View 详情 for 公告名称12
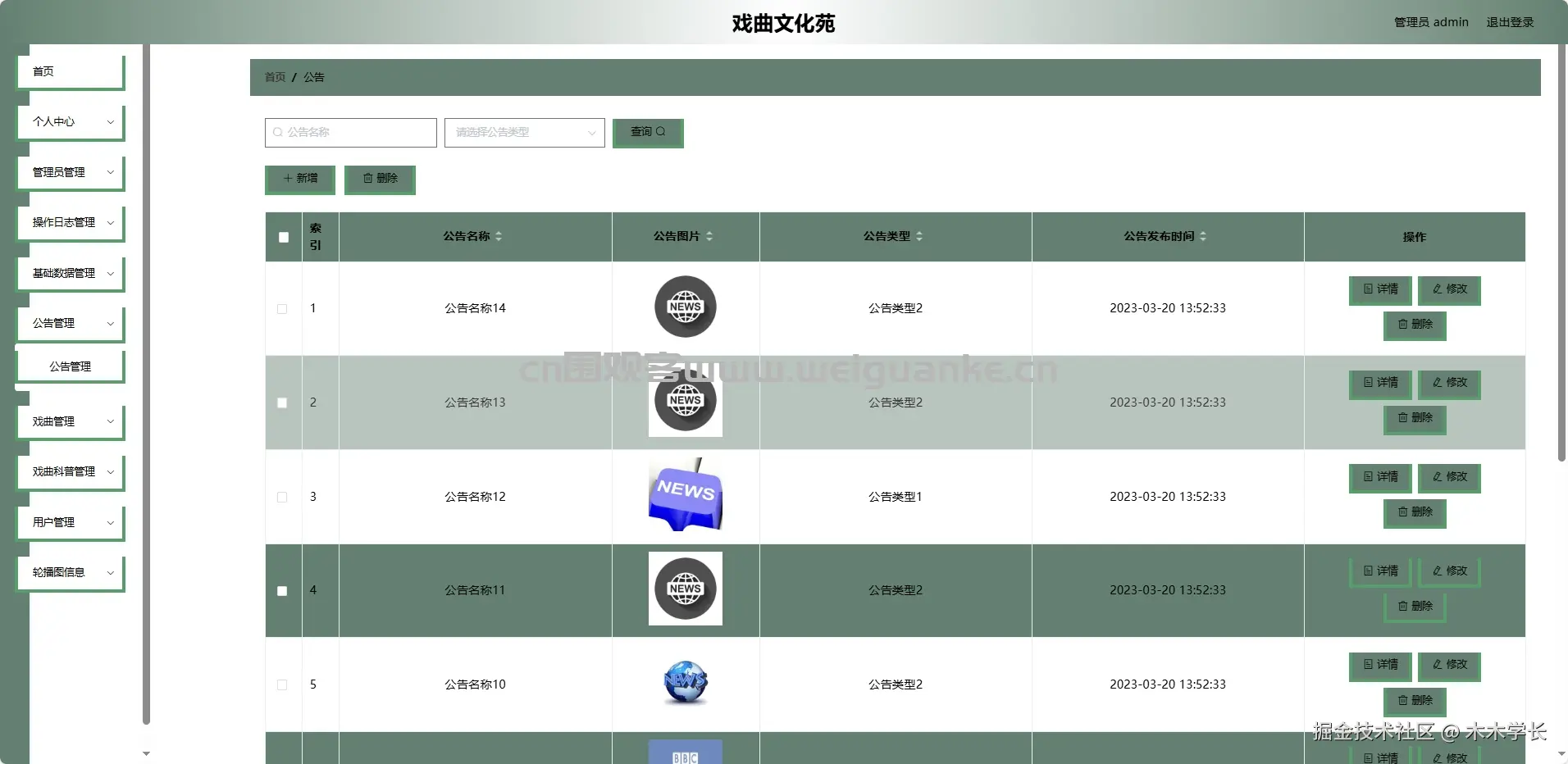This screenshot has height=764, width=1568. (x=1380, y=478)
